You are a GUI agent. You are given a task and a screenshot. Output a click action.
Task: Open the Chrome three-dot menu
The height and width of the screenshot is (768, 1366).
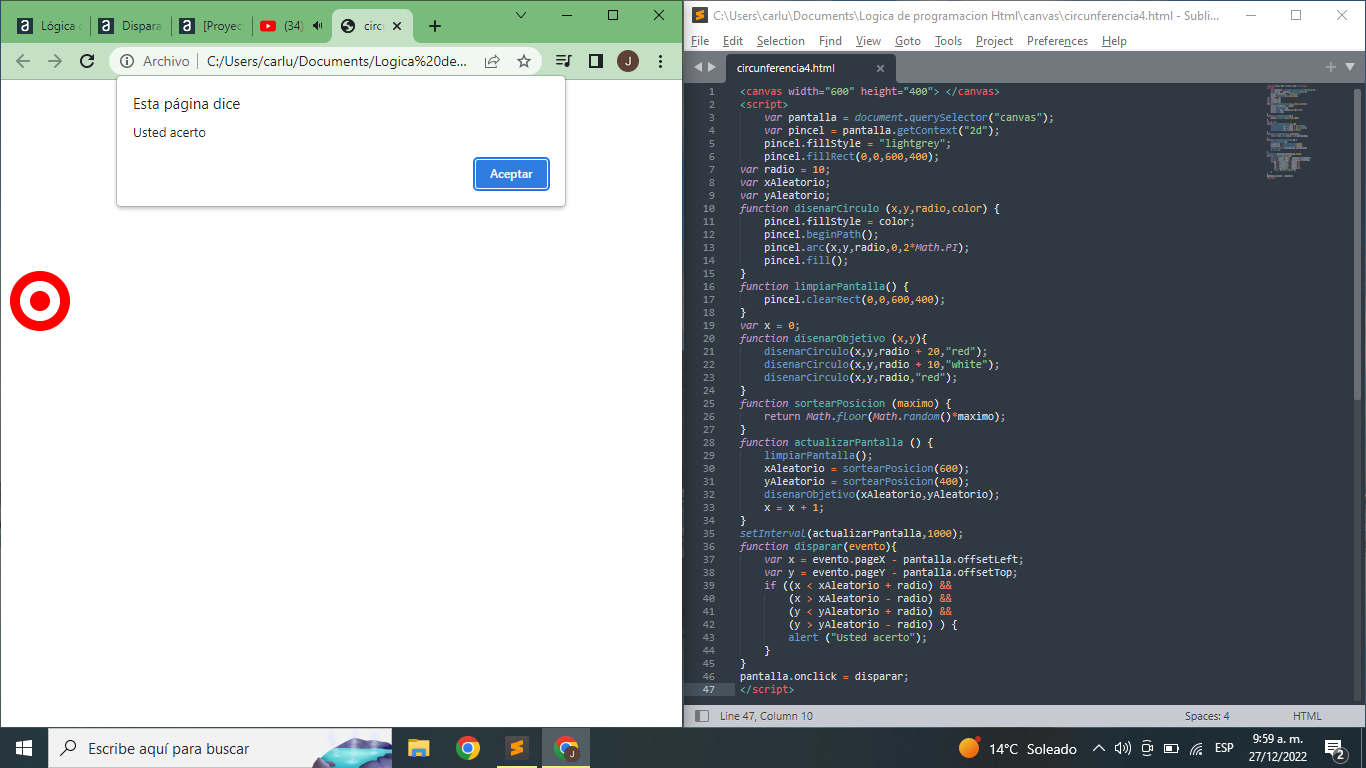[660, 61]
